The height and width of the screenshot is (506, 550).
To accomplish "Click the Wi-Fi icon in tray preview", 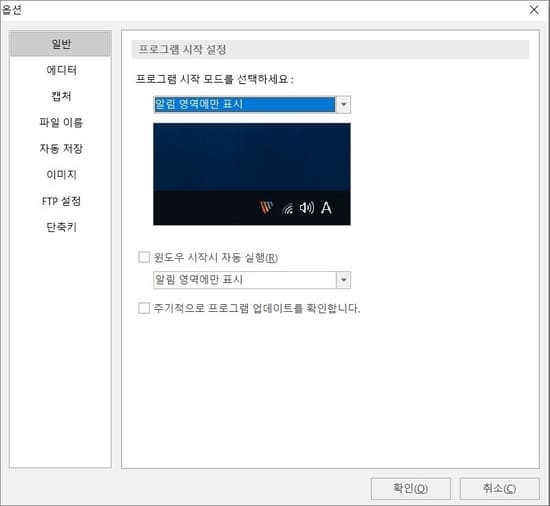I will pyautogui.click(x=288, y=208).
